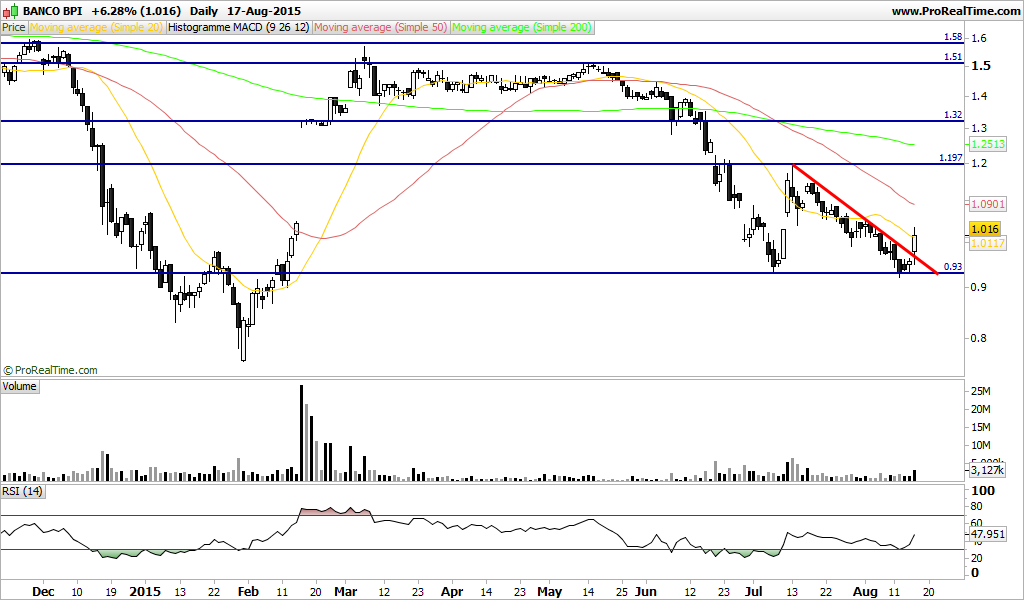Viewport: 1024px width, 600px height.
Task: Click the candlestick chart icon beside BANCO BPI
Action: [x=10, y=10]
